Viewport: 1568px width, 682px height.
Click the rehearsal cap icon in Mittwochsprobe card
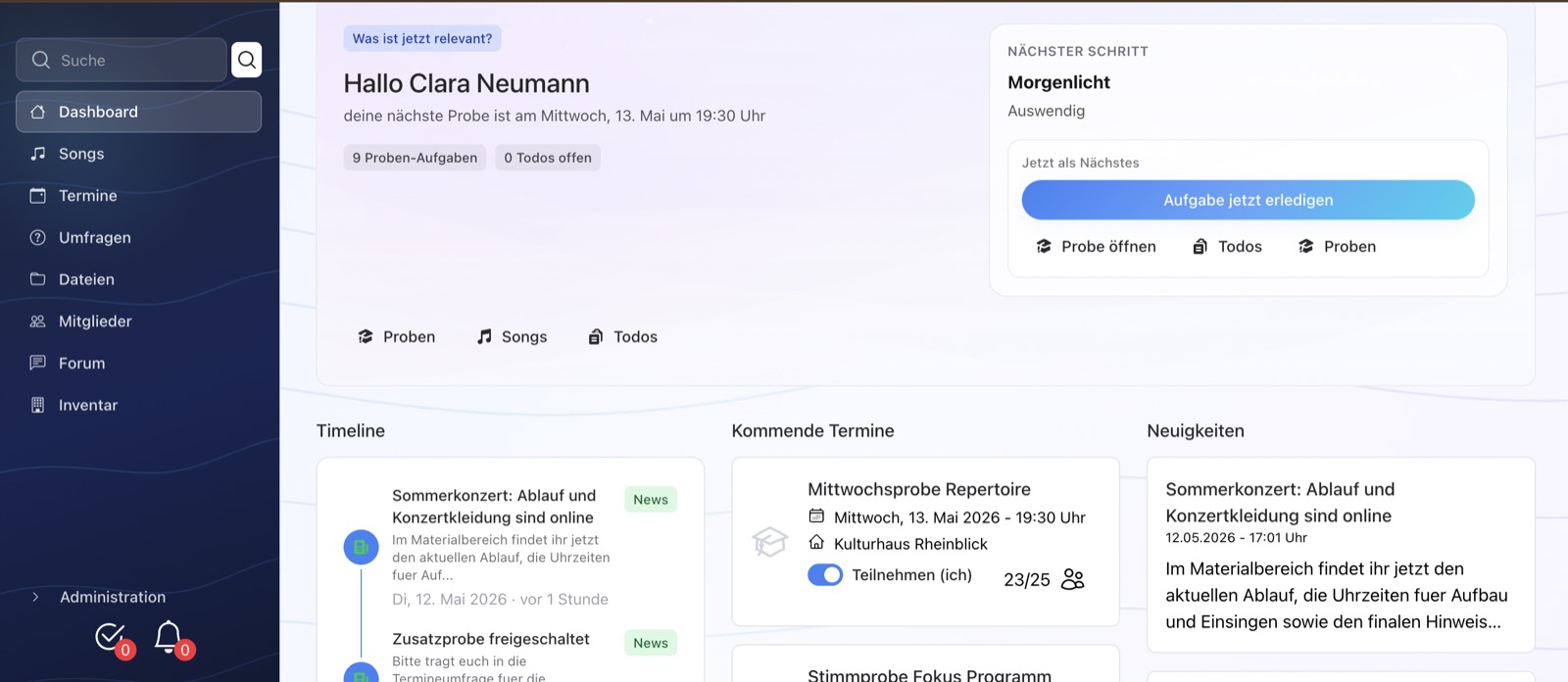click(769, 541)
